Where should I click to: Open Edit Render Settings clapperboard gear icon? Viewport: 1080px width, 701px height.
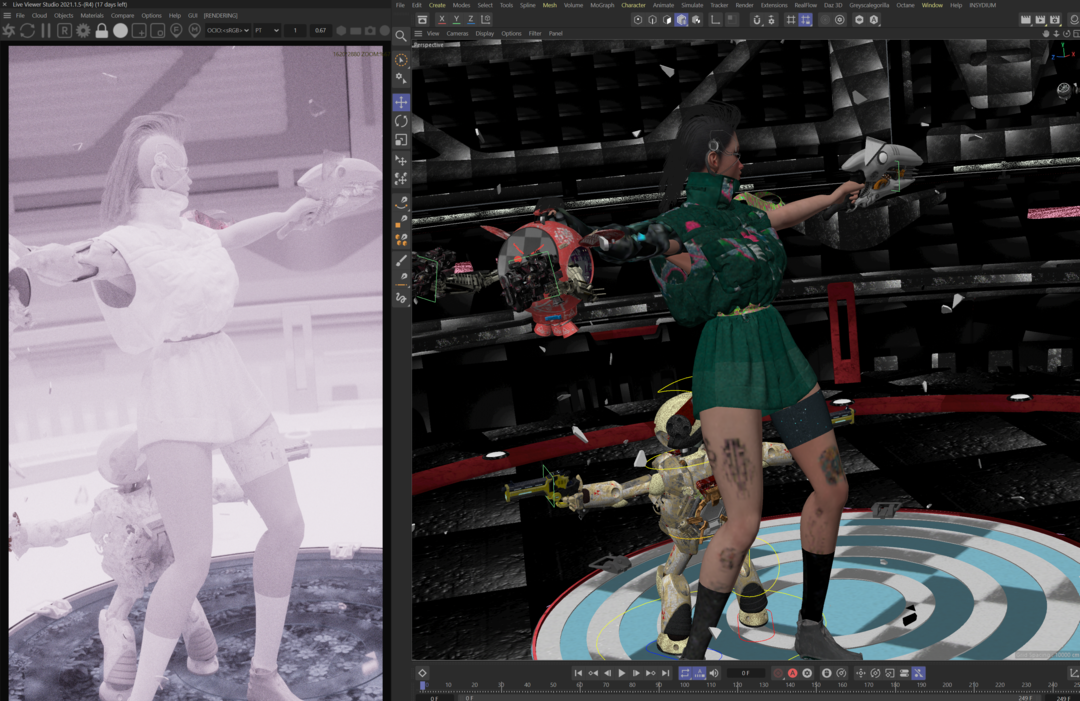tap(1055, 20)
